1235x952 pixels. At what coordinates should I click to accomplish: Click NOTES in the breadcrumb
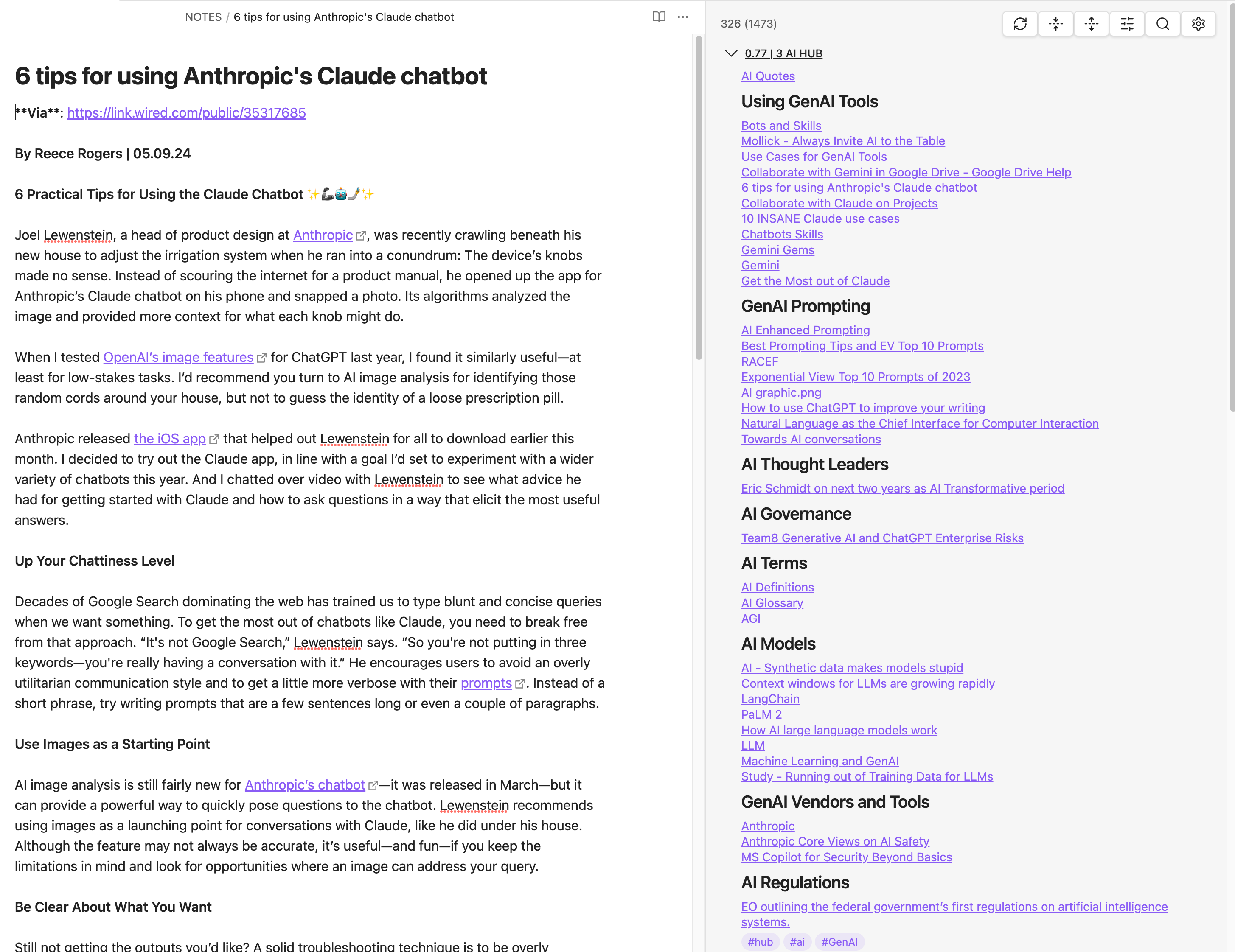[x=203, y=17]
